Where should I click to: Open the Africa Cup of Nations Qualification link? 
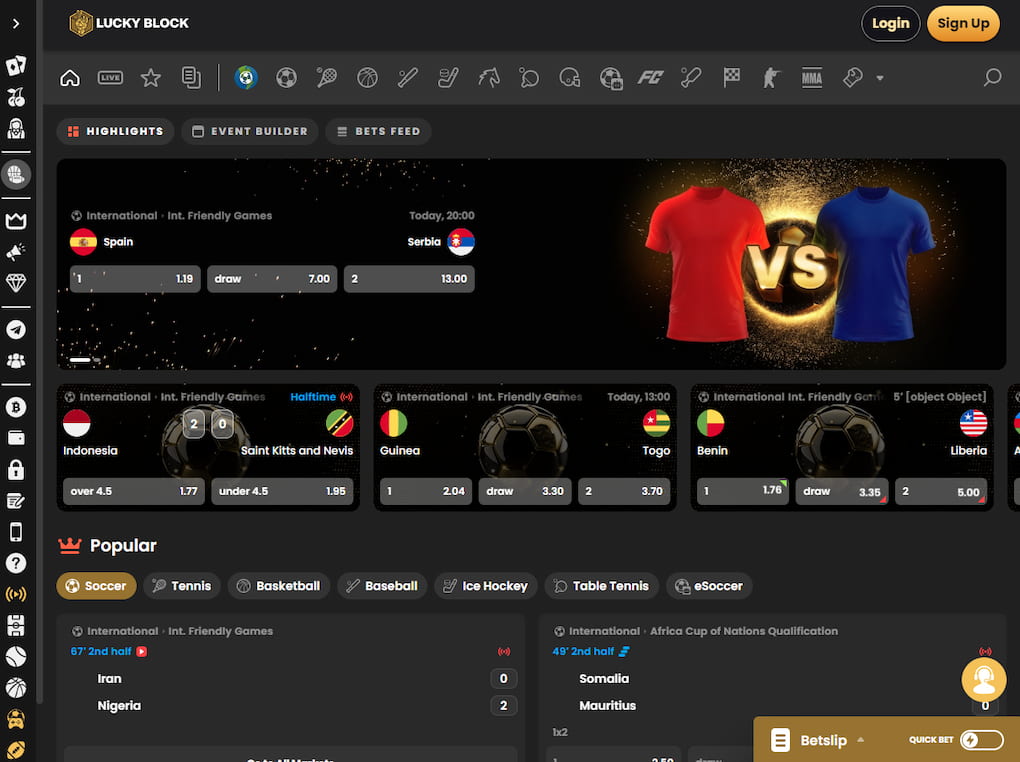[744, 631]
